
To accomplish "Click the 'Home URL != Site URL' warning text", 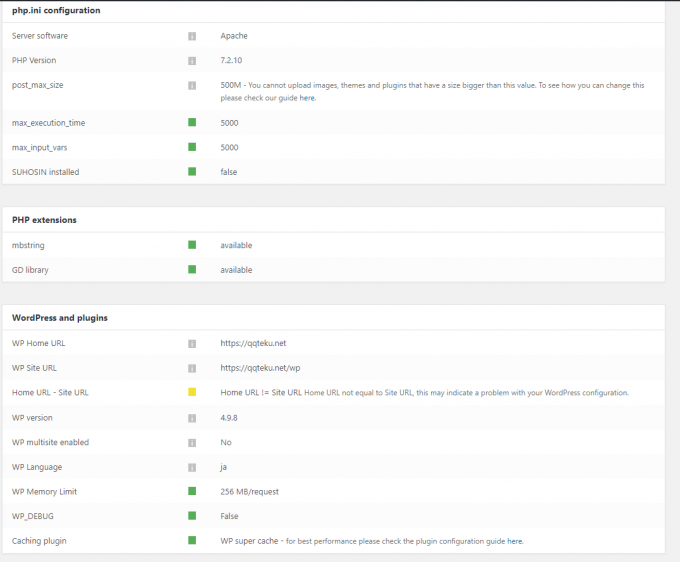I will (x=261, y=392).
